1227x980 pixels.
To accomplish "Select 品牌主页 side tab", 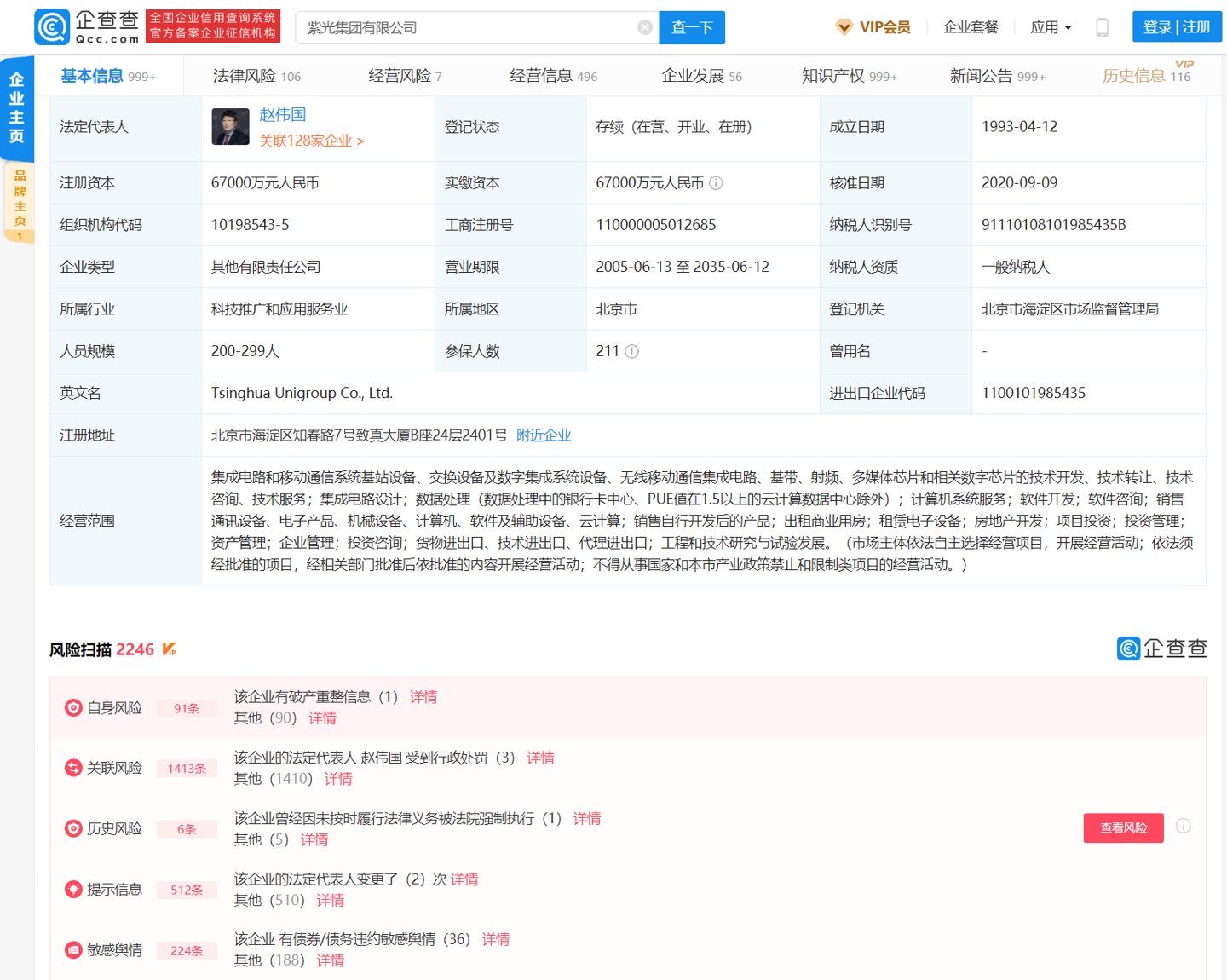I will click(19, 201).
